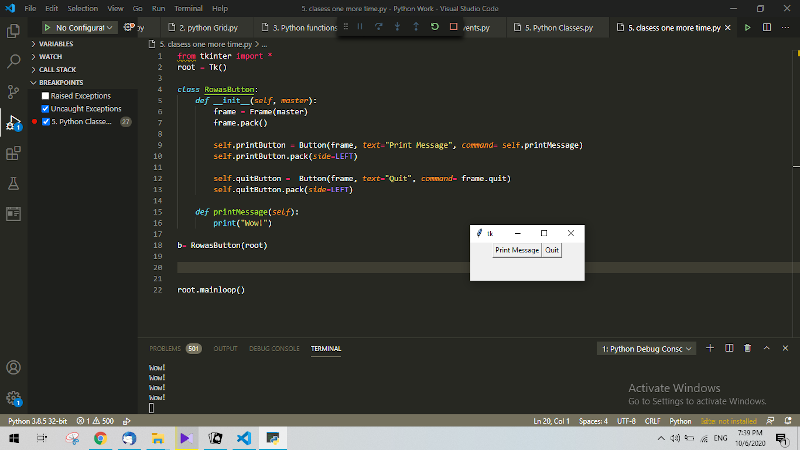800x450 pixels.
Task: Start debugging with green play arrow
Action: (47, 28)
